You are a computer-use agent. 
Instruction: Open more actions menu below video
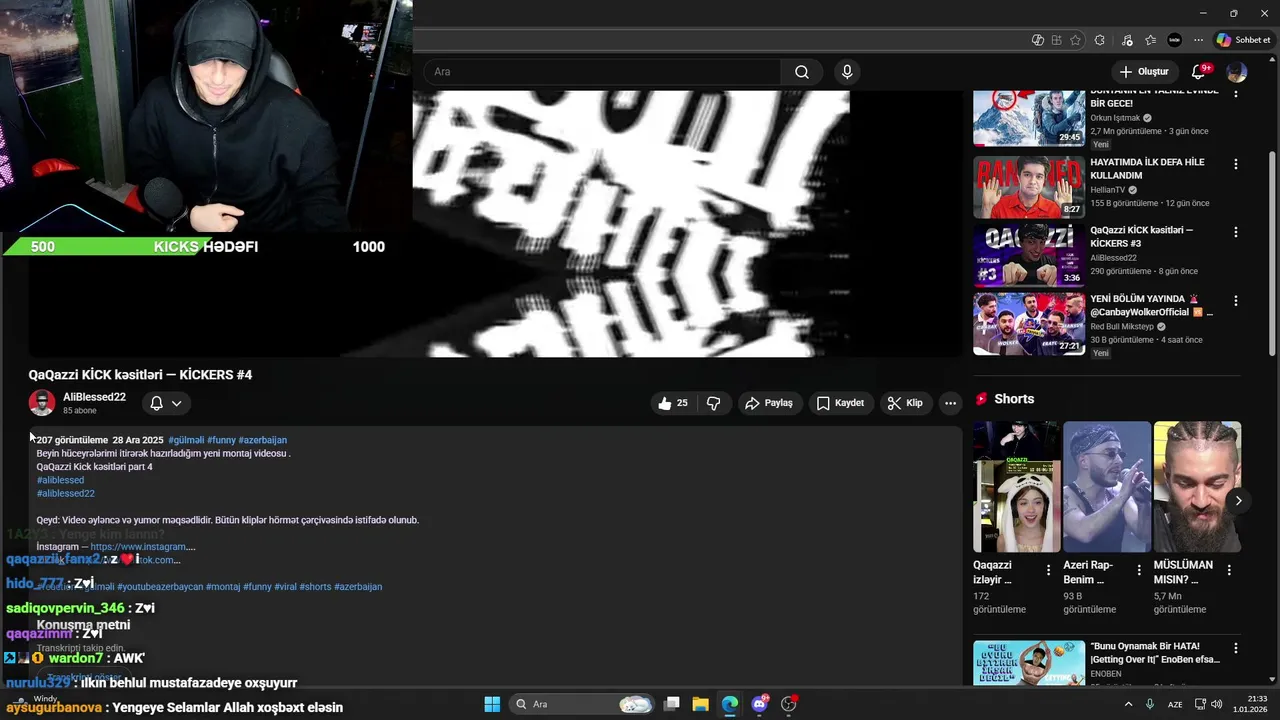click(x=950, y=403)
